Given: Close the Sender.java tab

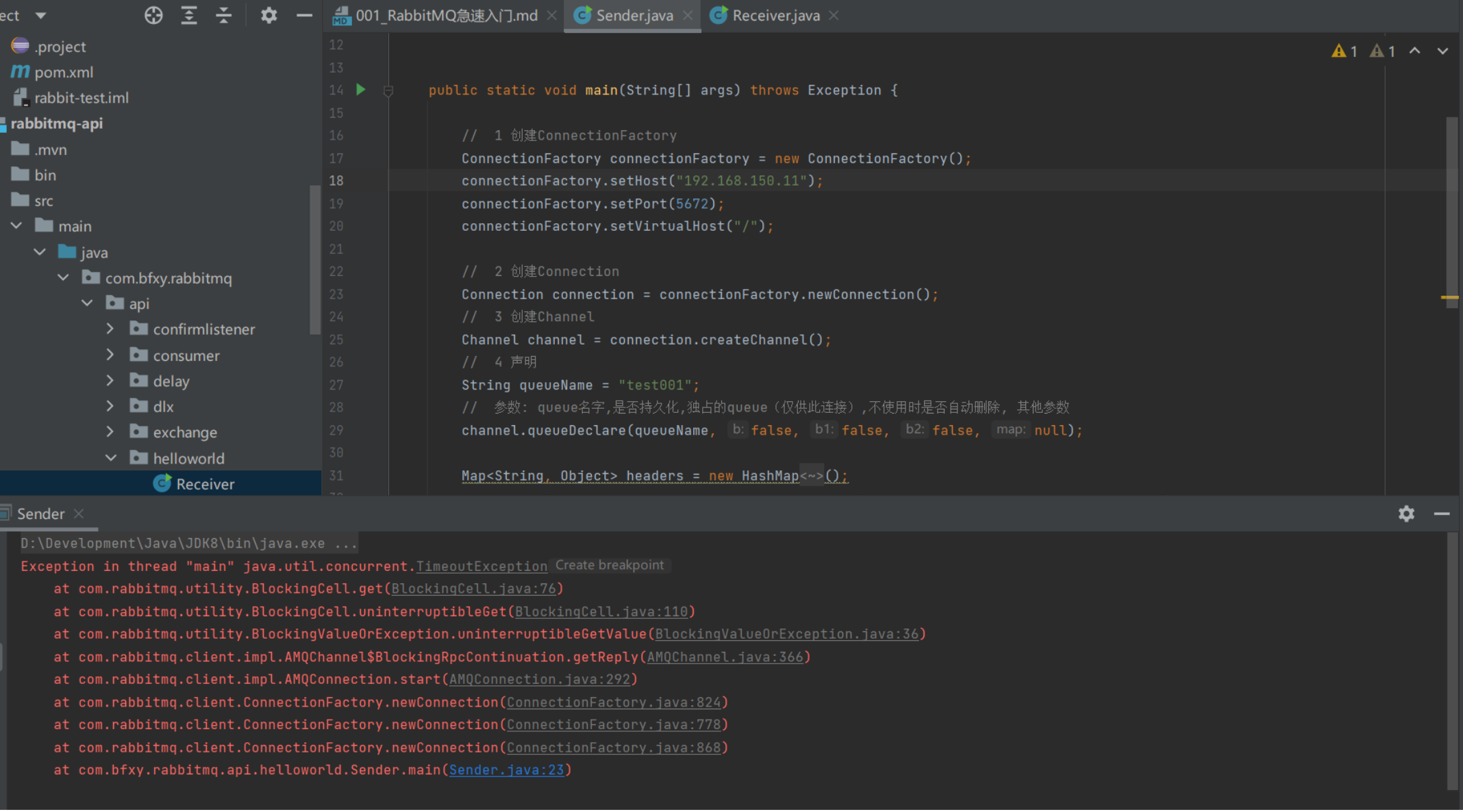Looking at the screenshot, I should pyautogui.click(x=688, y=15).
